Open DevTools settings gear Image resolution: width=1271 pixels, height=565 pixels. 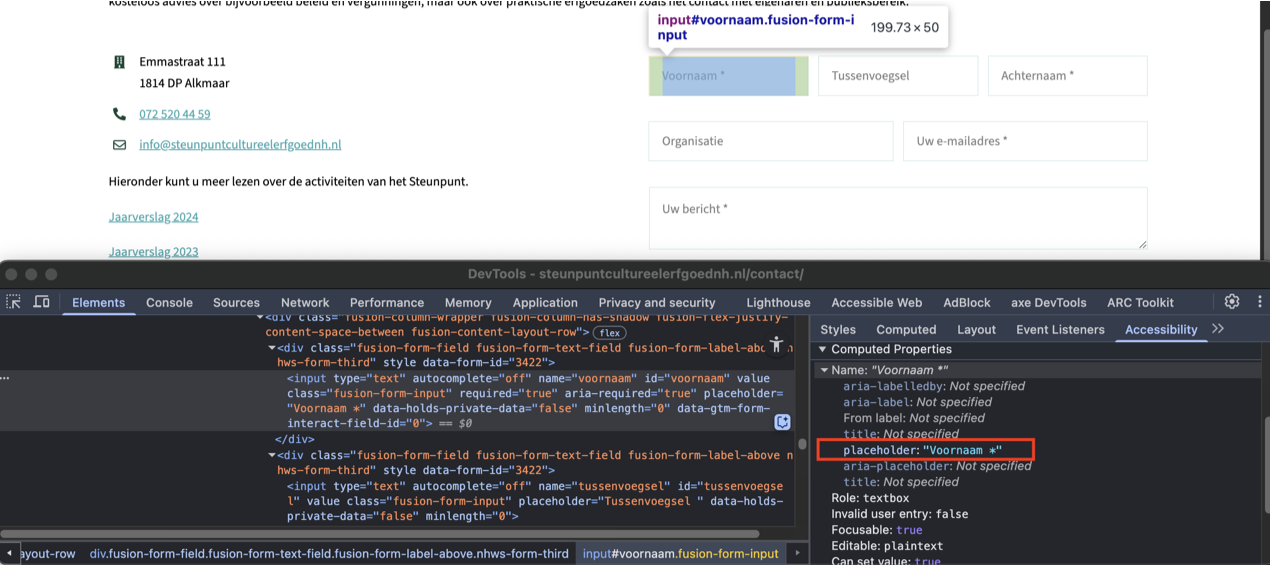[1232, 302]
